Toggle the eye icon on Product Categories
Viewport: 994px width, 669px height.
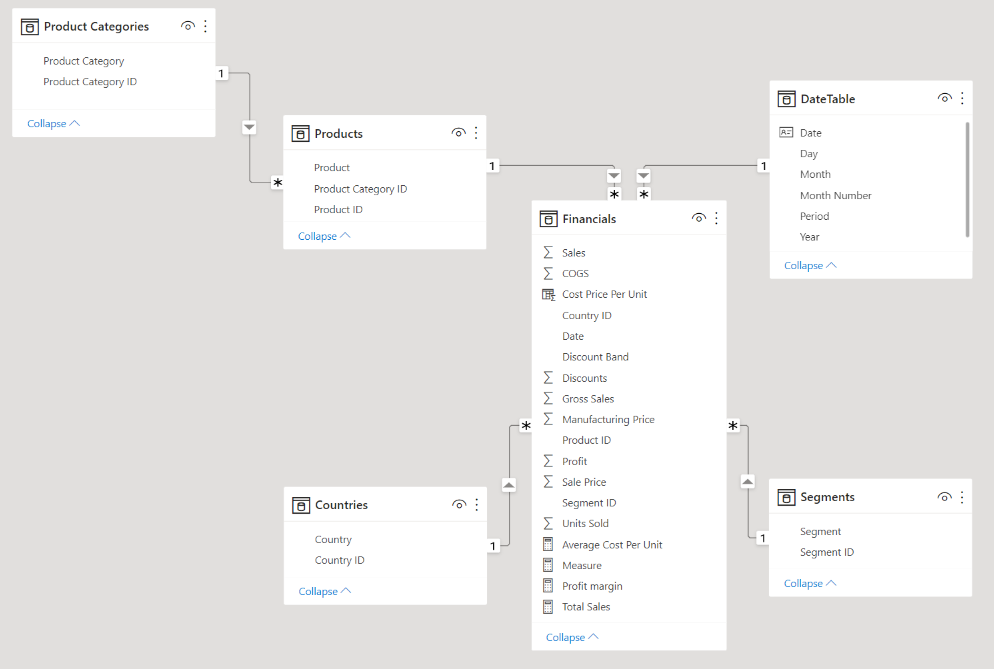pos(188,26)
